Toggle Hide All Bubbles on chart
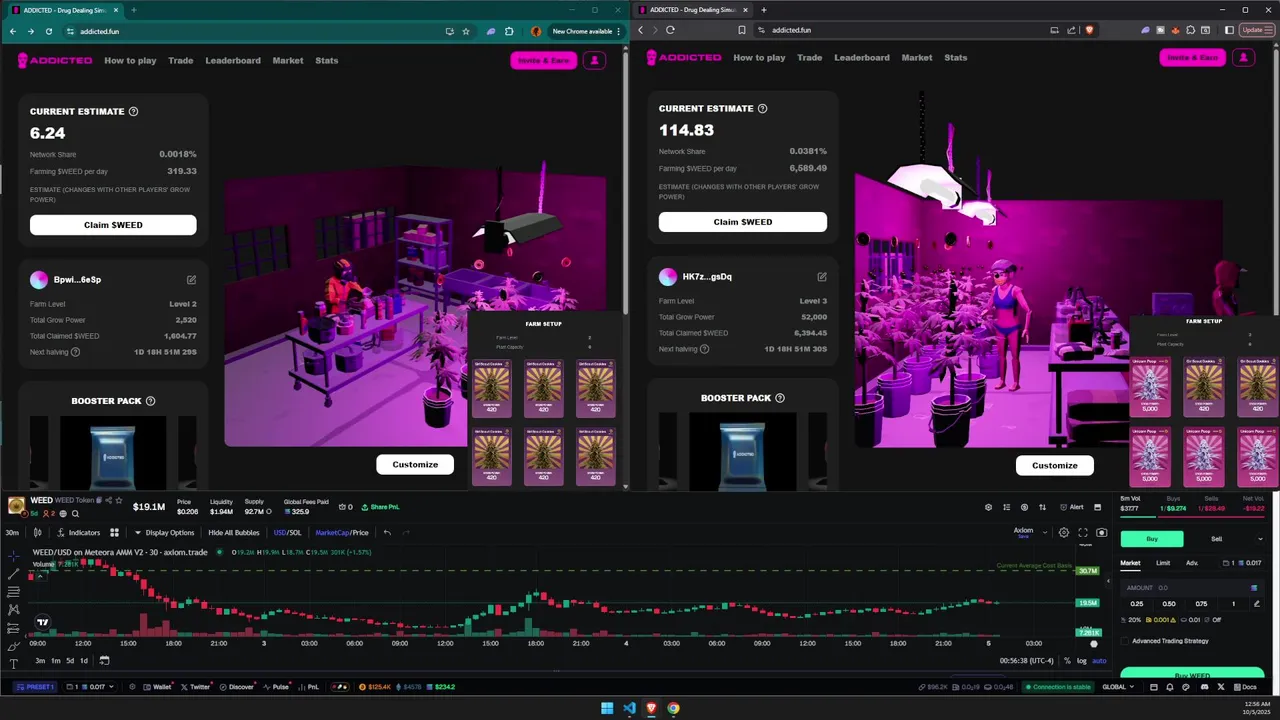Viewport: 1280px width, 720px height. click(x=233, y=533)
